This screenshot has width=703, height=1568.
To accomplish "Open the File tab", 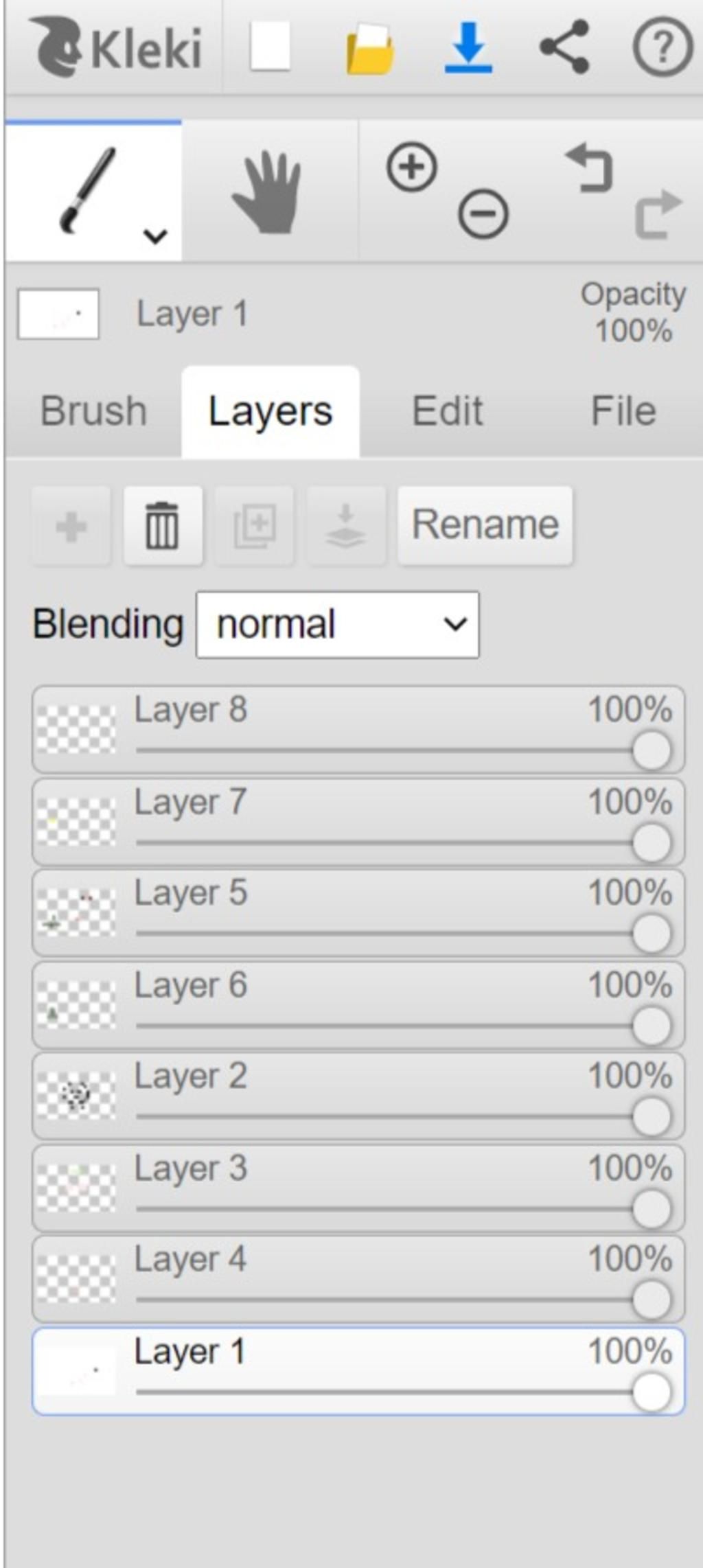I will [x=623, y=411].
